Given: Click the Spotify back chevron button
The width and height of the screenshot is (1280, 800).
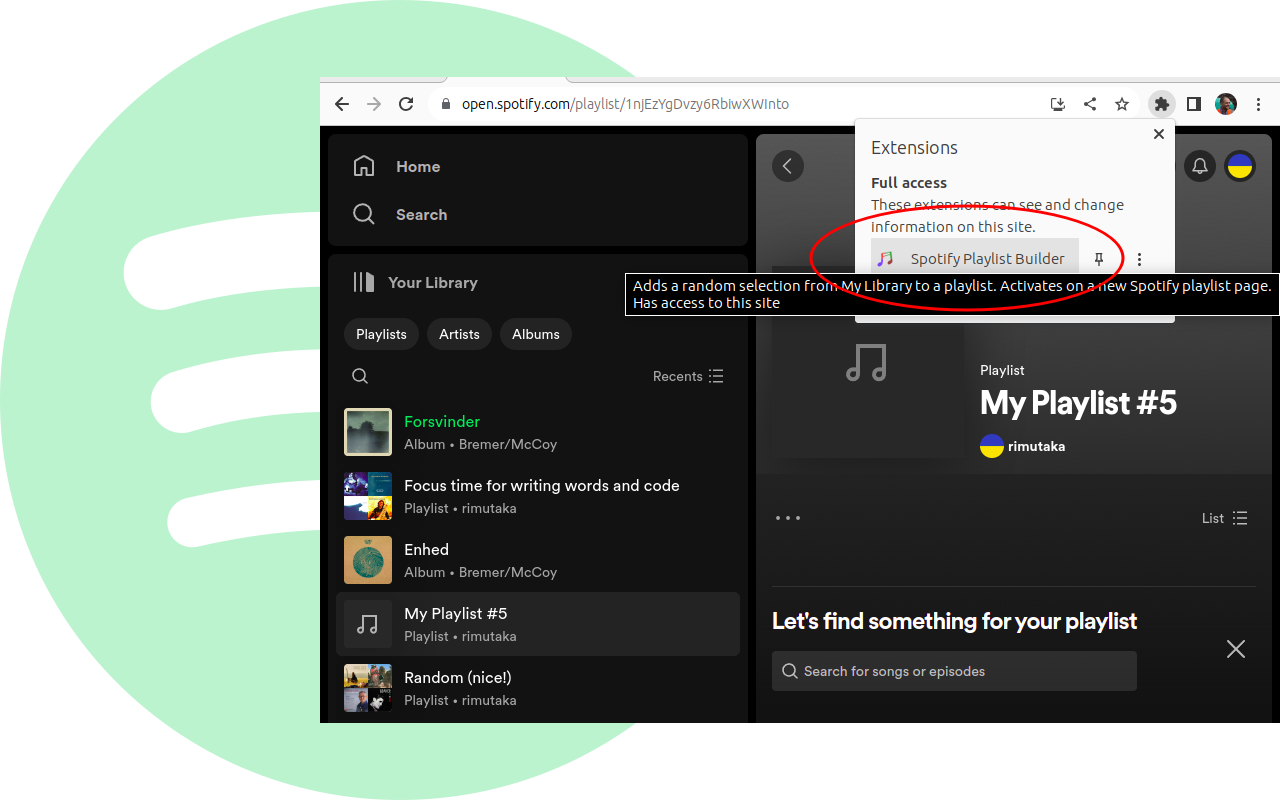Looking at the screenshot, I should (x=788, y=166).
